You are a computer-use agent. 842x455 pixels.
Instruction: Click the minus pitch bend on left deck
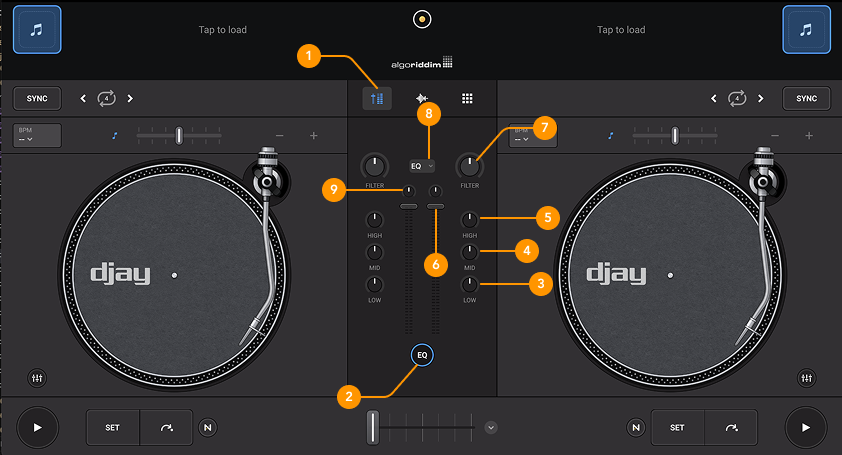[279, 136]
